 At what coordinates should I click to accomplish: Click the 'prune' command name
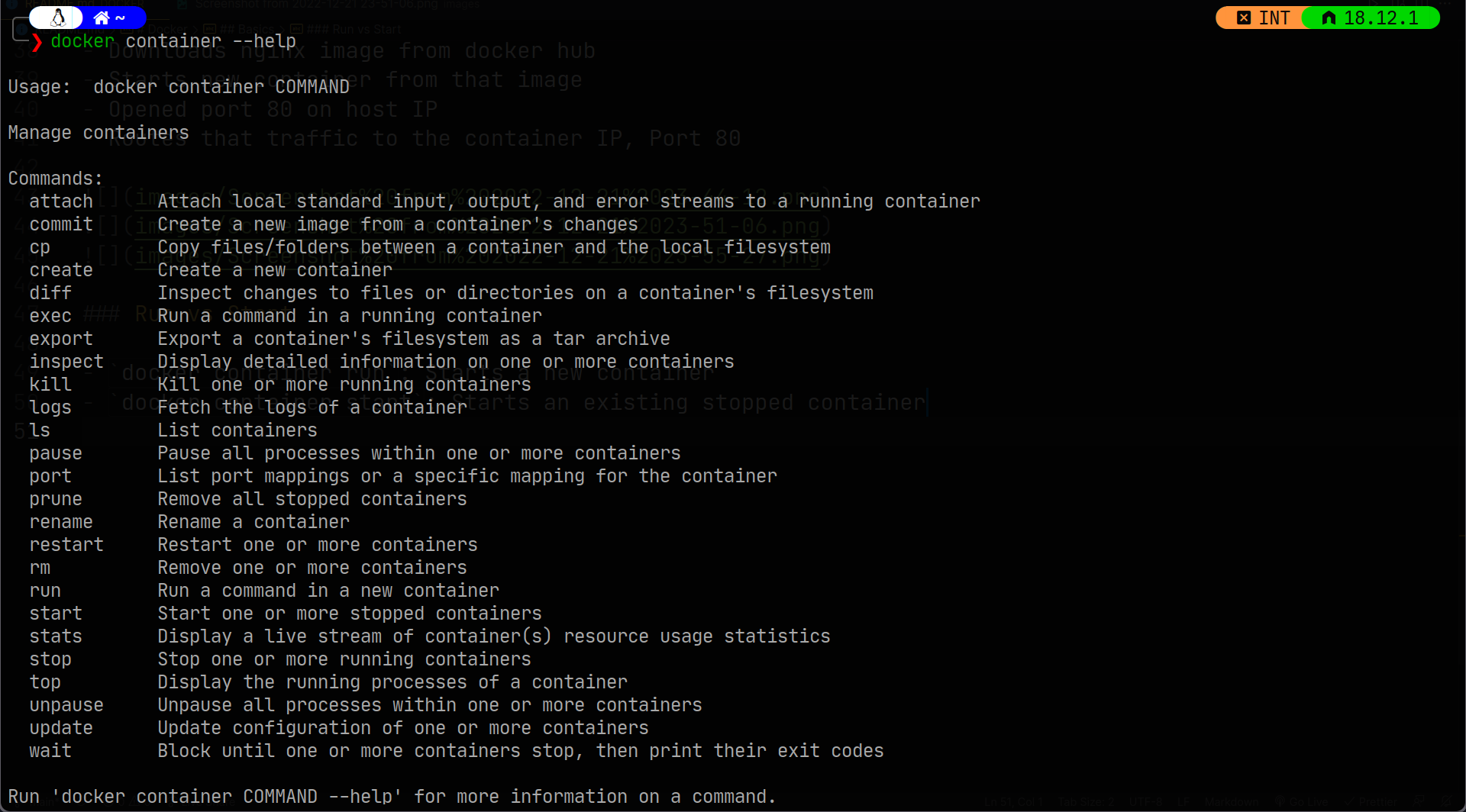56,499
